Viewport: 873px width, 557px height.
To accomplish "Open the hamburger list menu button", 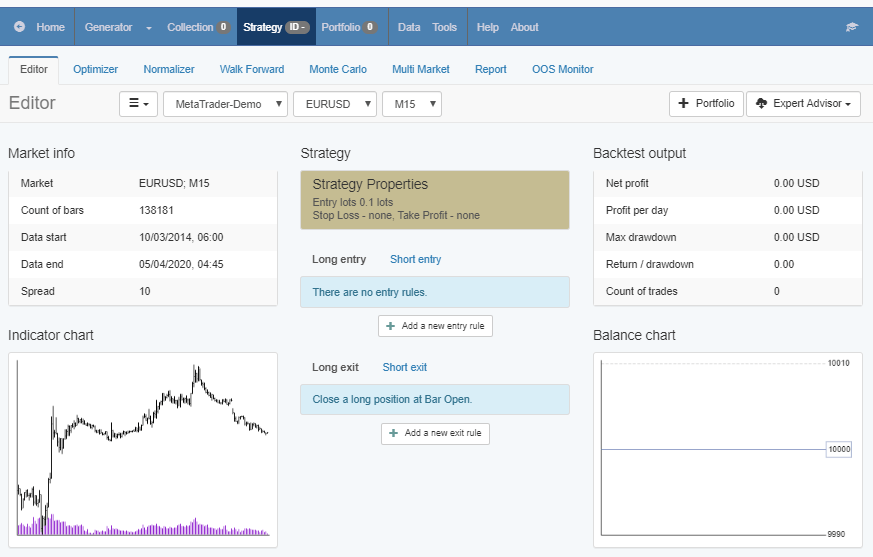I will click(138, 104).
